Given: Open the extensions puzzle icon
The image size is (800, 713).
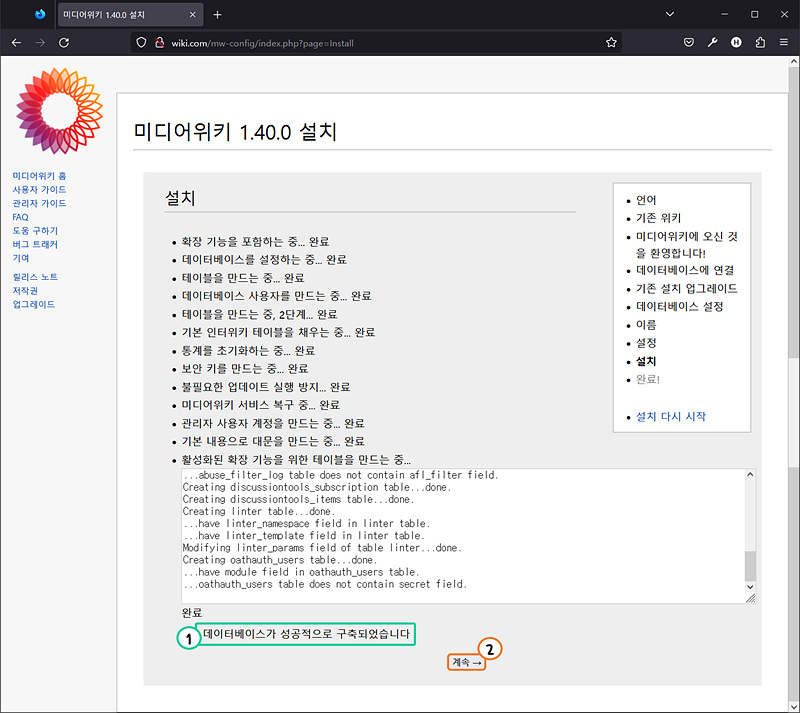Looking at the screenshot, I should (760, 43).
